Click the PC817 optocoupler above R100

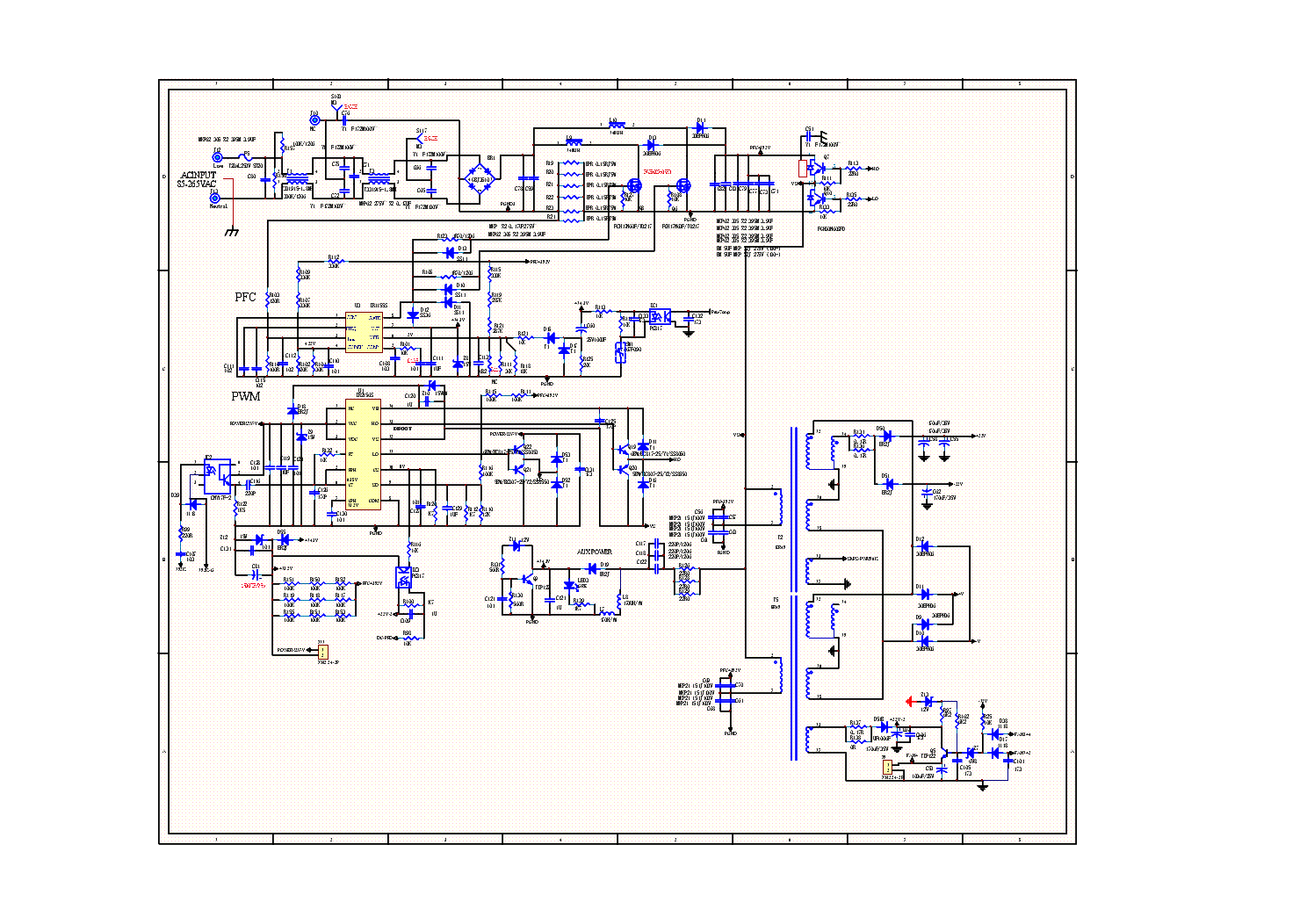404,576
